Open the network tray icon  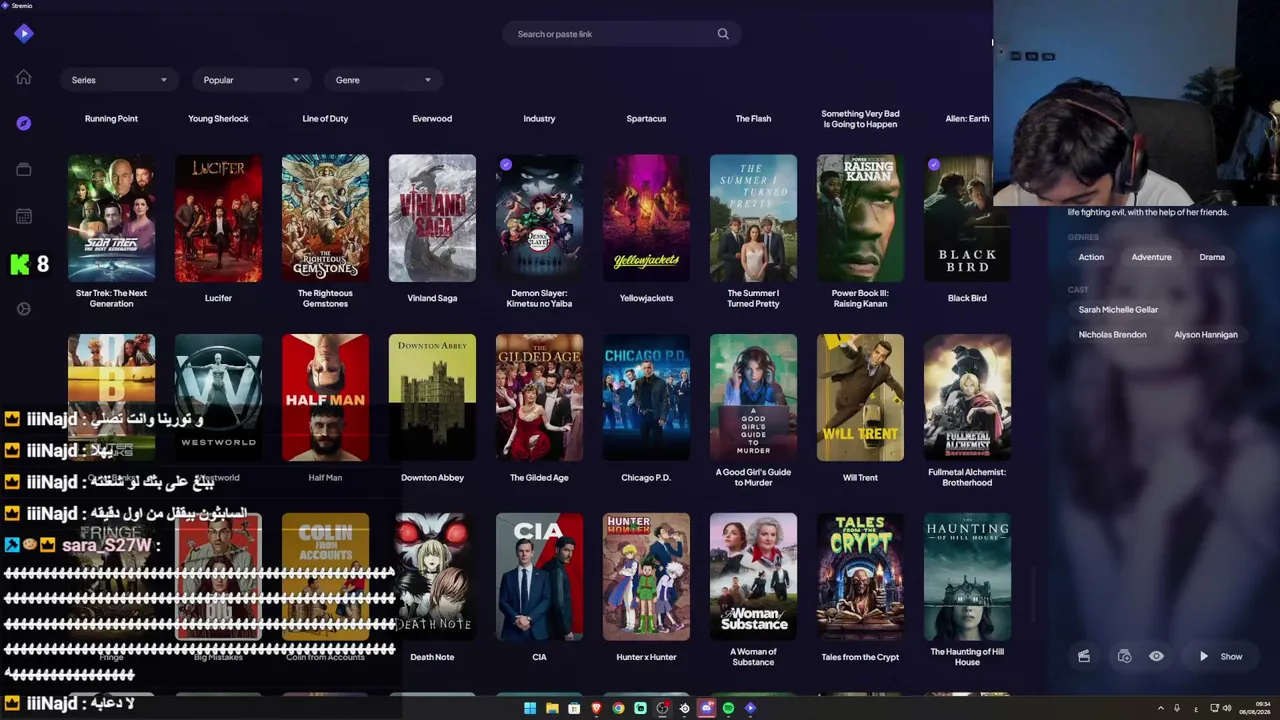point(1213,708)
